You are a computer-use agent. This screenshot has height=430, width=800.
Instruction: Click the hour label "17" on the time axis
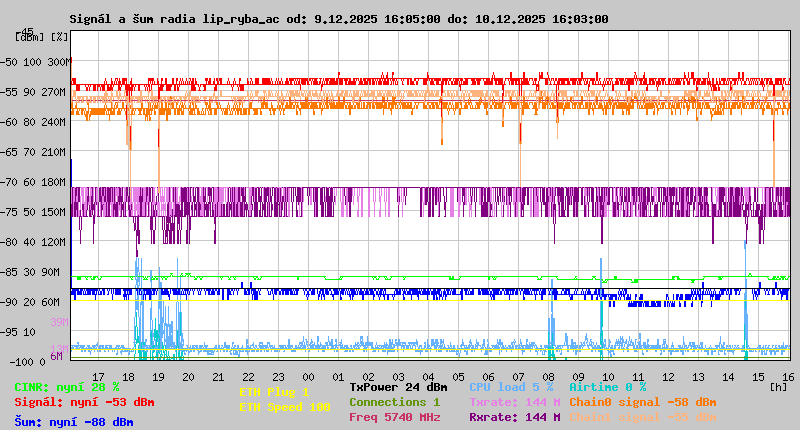click(x=98, y=377)
